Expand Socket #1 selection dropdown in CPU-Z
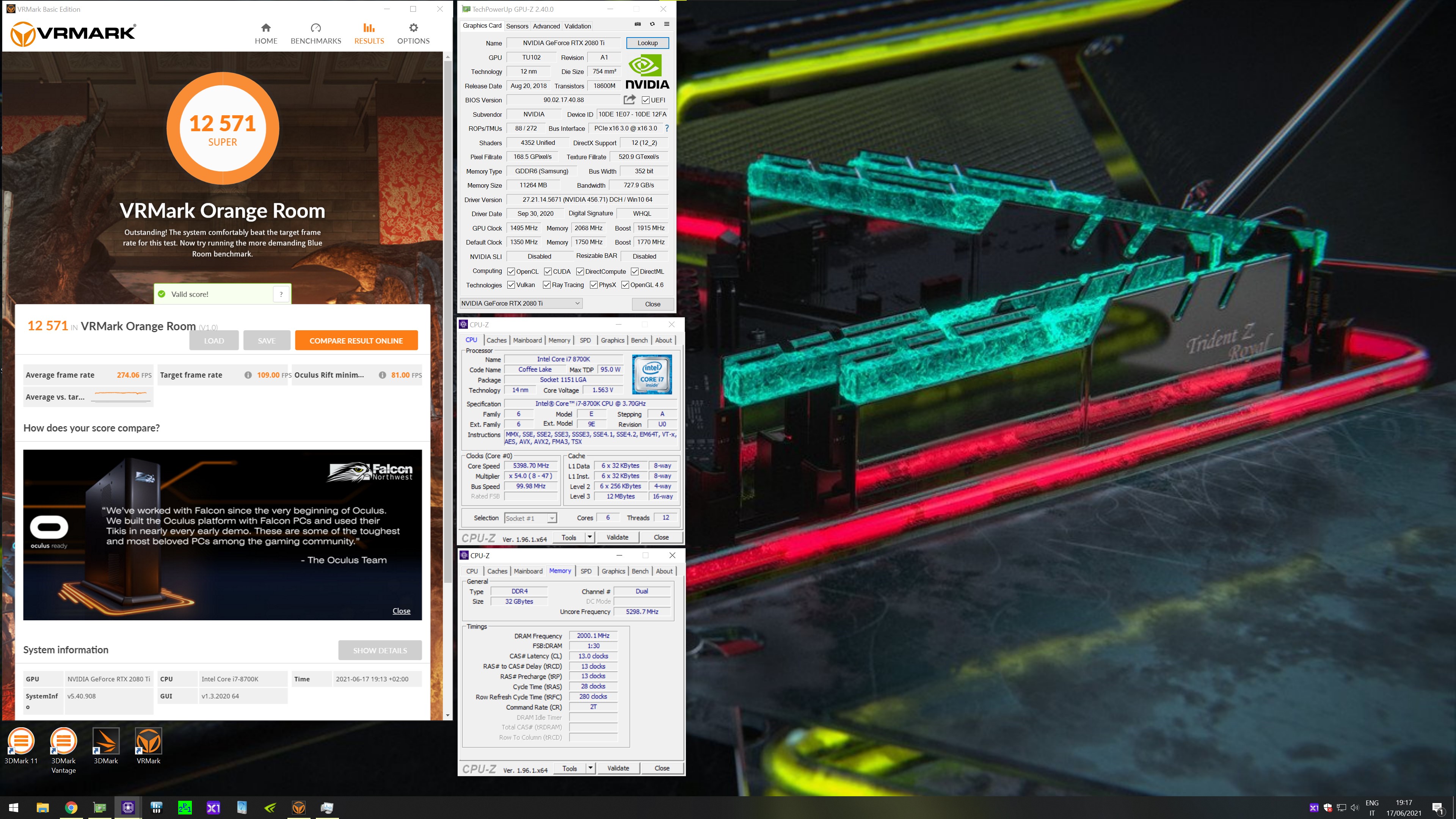1456x819 pixels. (552, 518)
